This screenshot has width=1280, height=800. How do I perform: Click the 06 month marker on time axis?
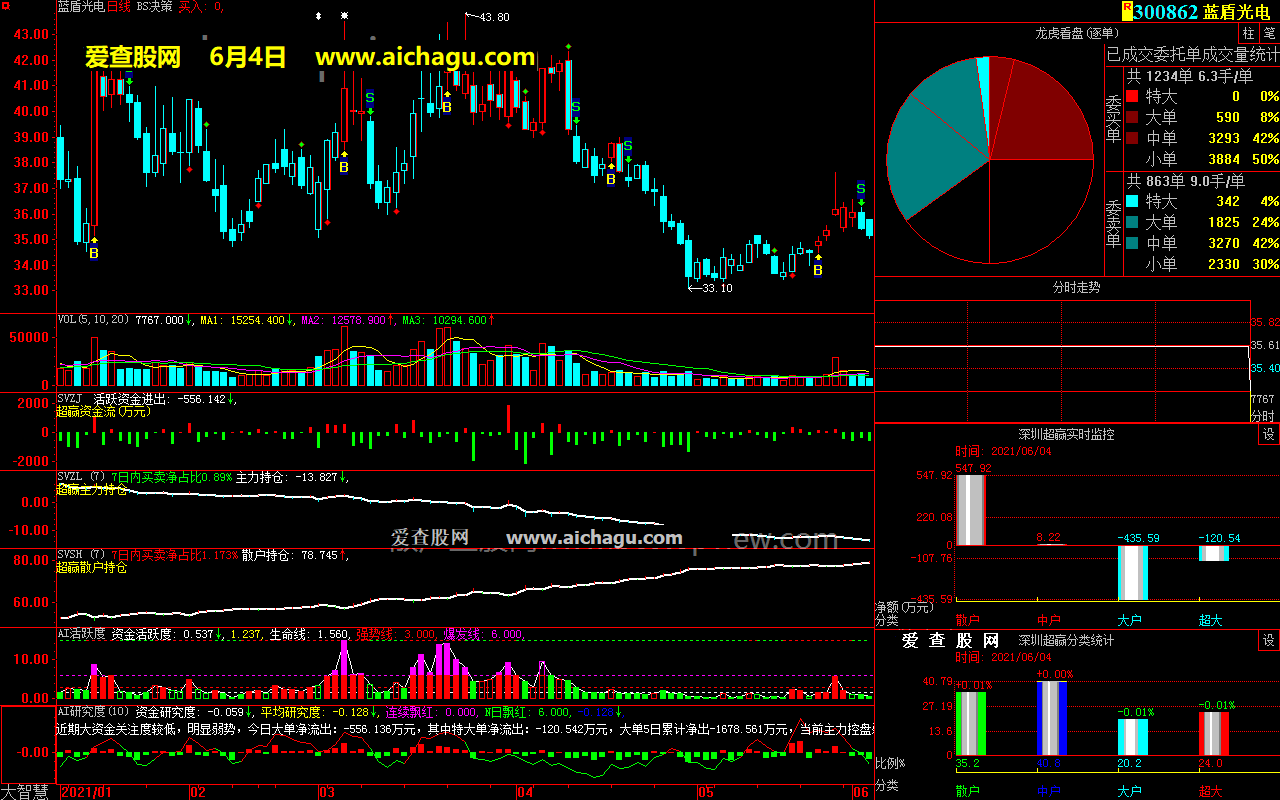[x=860, y=792]
